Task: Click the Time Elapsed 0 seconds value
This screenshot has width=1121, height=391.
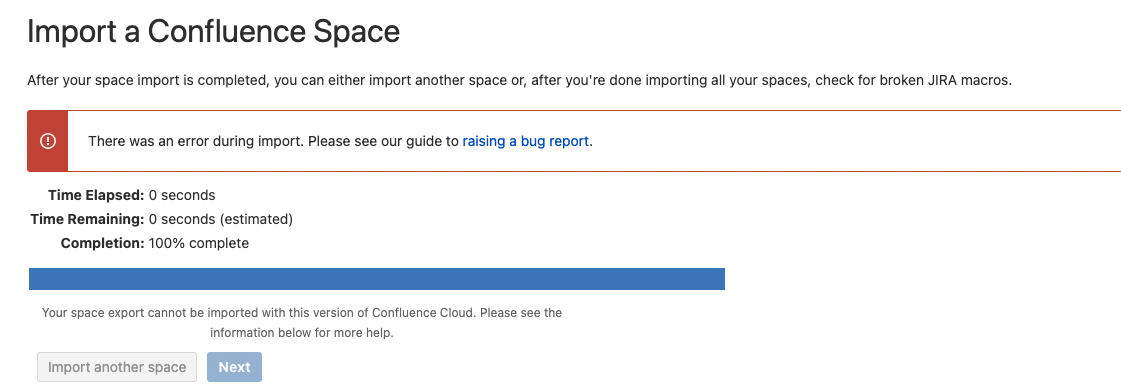Action: pyautogui.click(x=182, y=194)
